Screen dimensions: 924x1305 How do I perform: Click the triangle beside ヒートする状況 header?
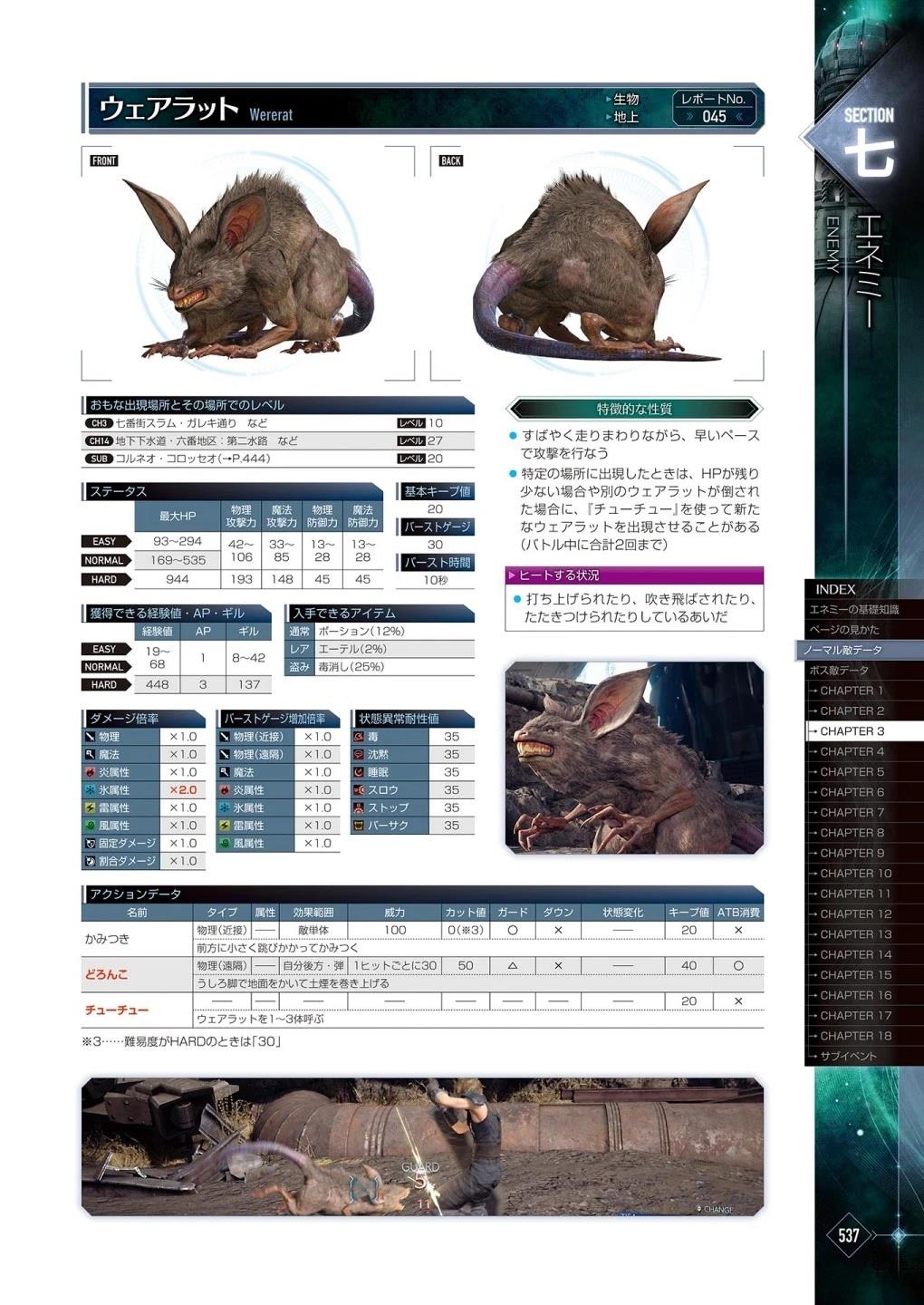coord(512,575)
